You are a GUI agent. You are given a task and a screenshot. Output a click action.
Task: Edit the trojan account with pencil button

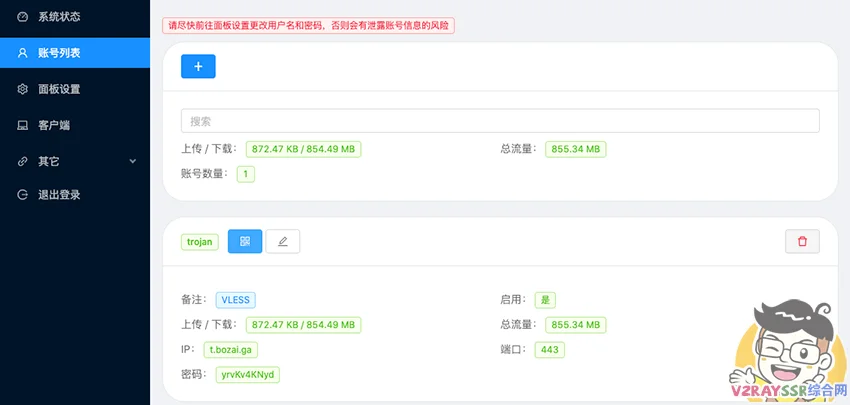point(282,241)
